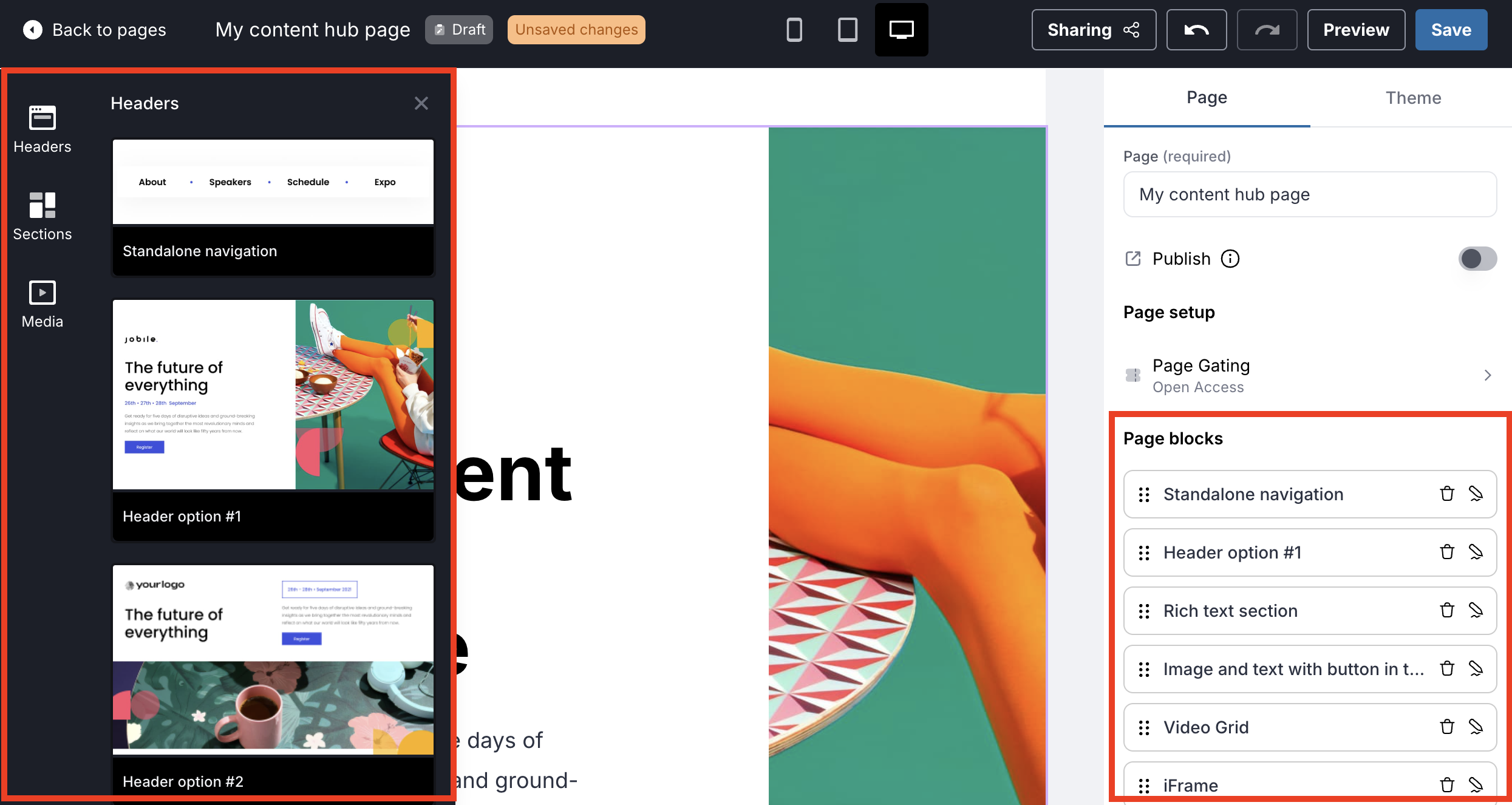Image resolution: width=1512 pixels, height=805 pixels.
Task: Select the Rich text section page block
Action: pos(1310,611)
